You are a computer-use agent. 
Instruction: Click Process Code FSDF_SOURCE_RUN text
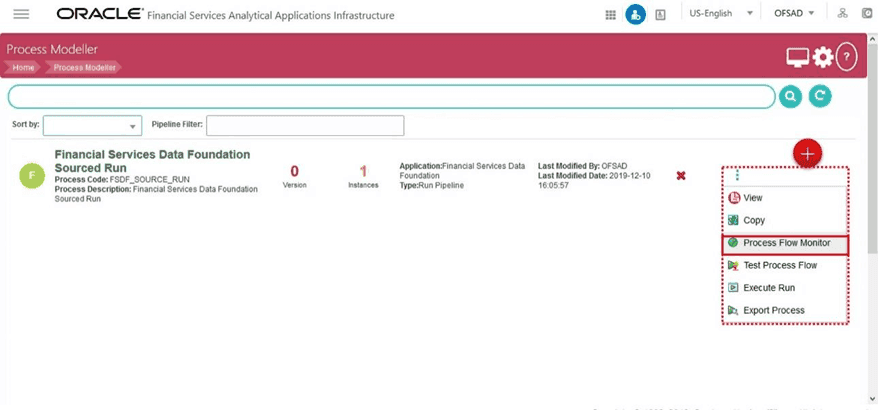pyautogui.click(x=122, y=180)
